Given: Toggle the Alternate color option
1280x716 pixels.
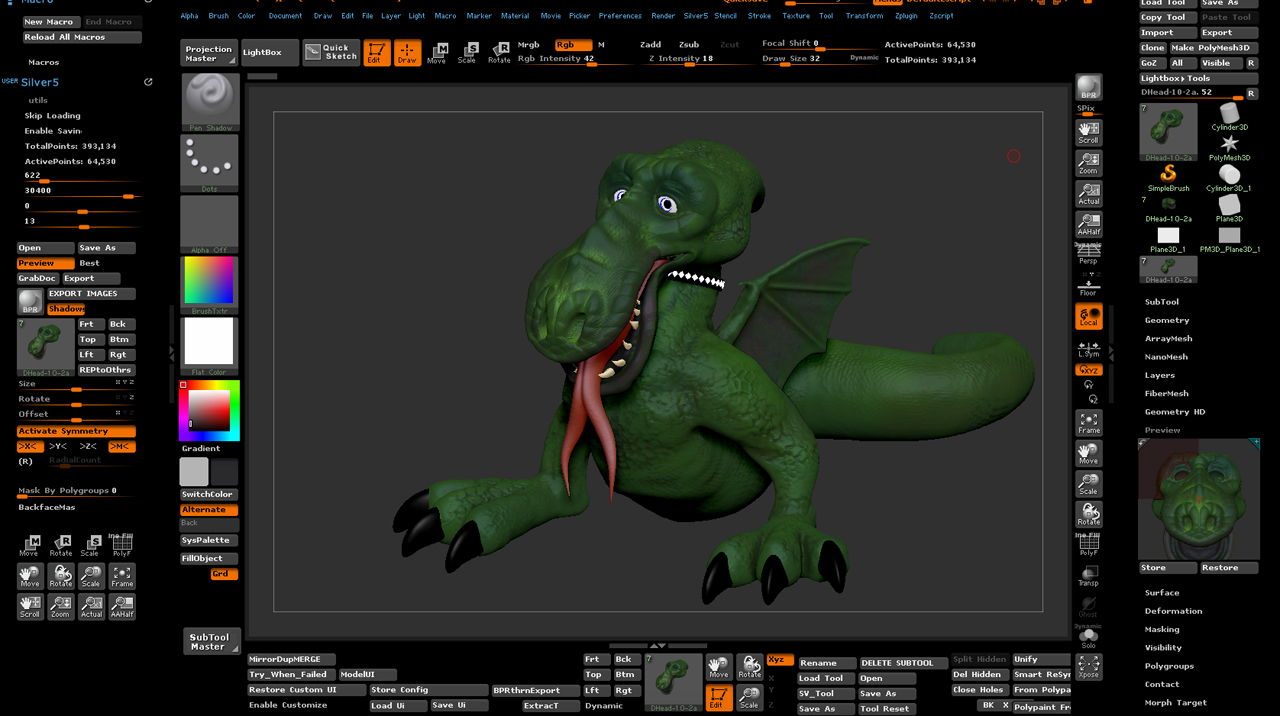Looking at the screenshot, I should (x=209, y=510).
